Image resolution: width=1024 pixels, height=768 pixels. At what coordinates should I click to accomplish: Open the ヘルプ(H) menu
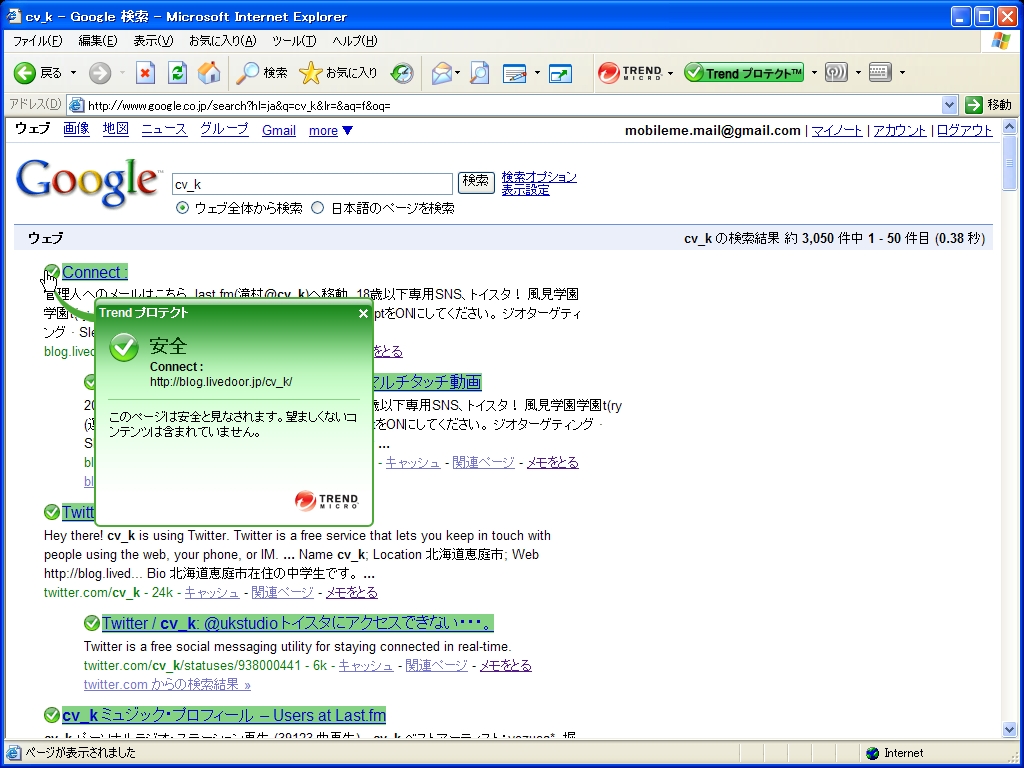tap(355, 40)
